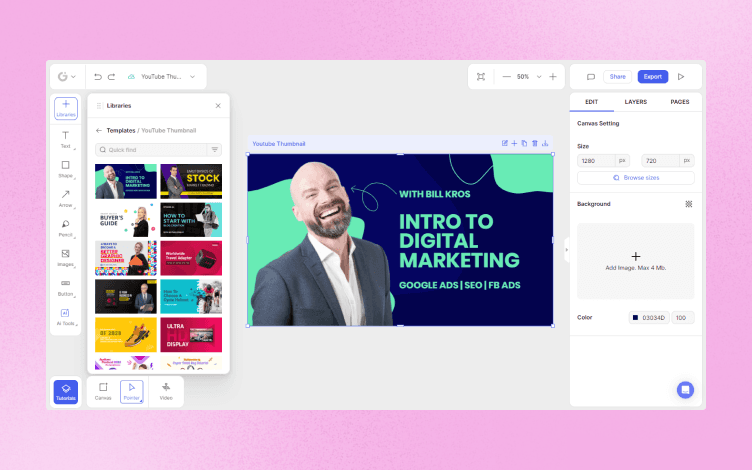This screenshot has width=752, height=470.
Task: Select the Button tool
Action: [66, 287]
